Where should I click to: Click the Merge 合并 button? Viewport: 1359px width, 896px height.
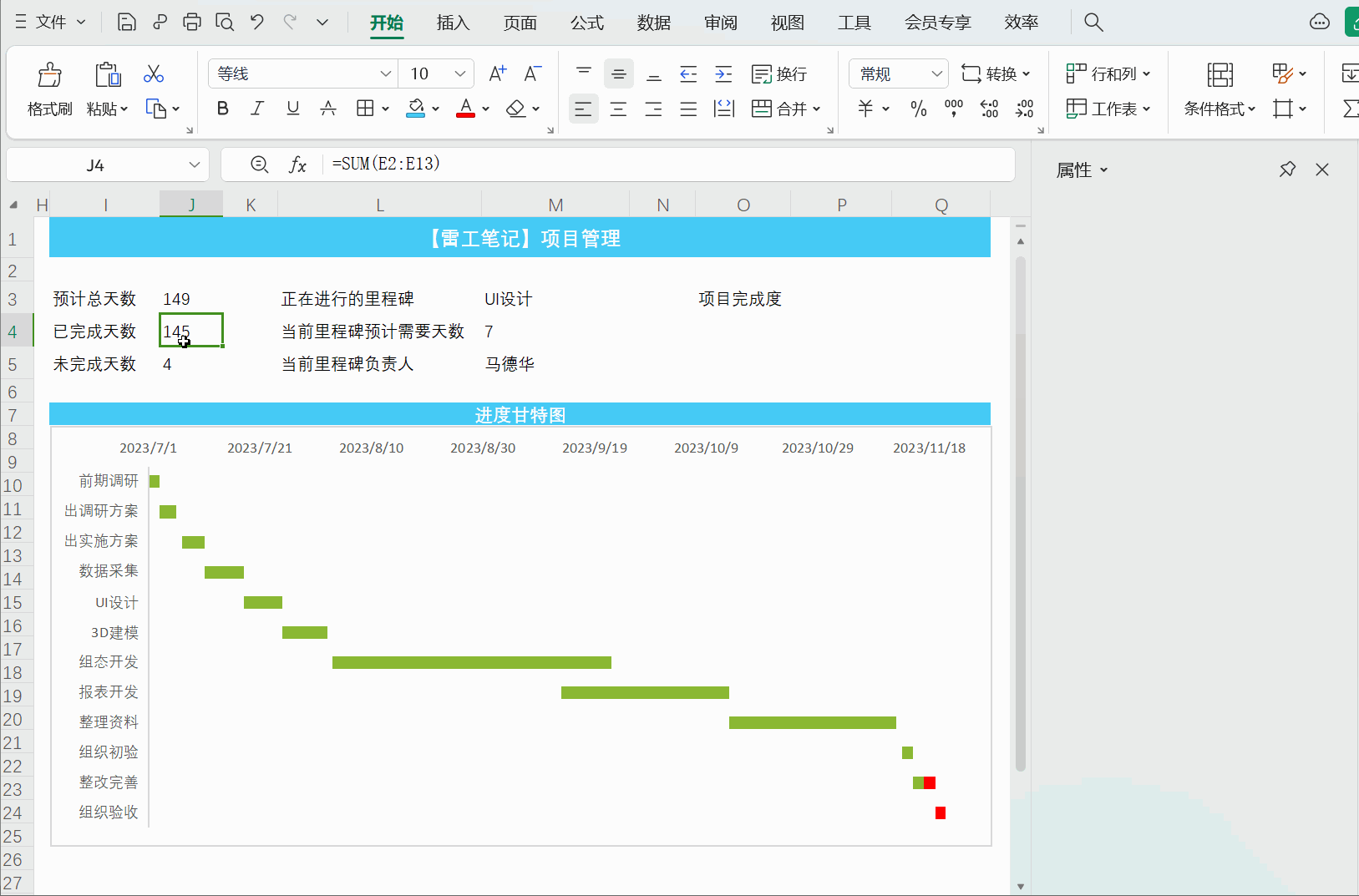click(786, 109)
